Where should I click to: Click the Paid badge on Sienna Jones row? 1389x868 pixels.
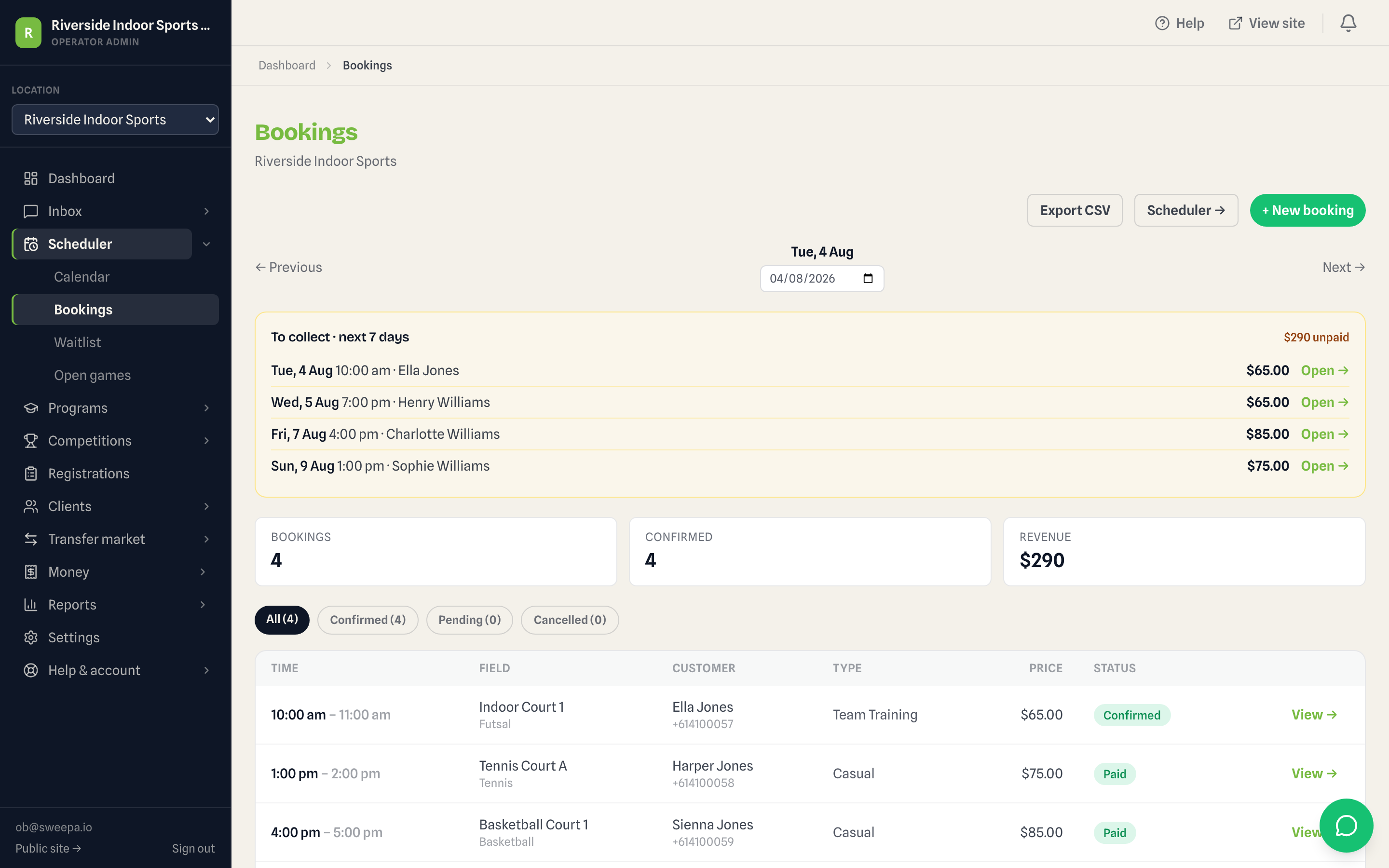coord(1114,832)
